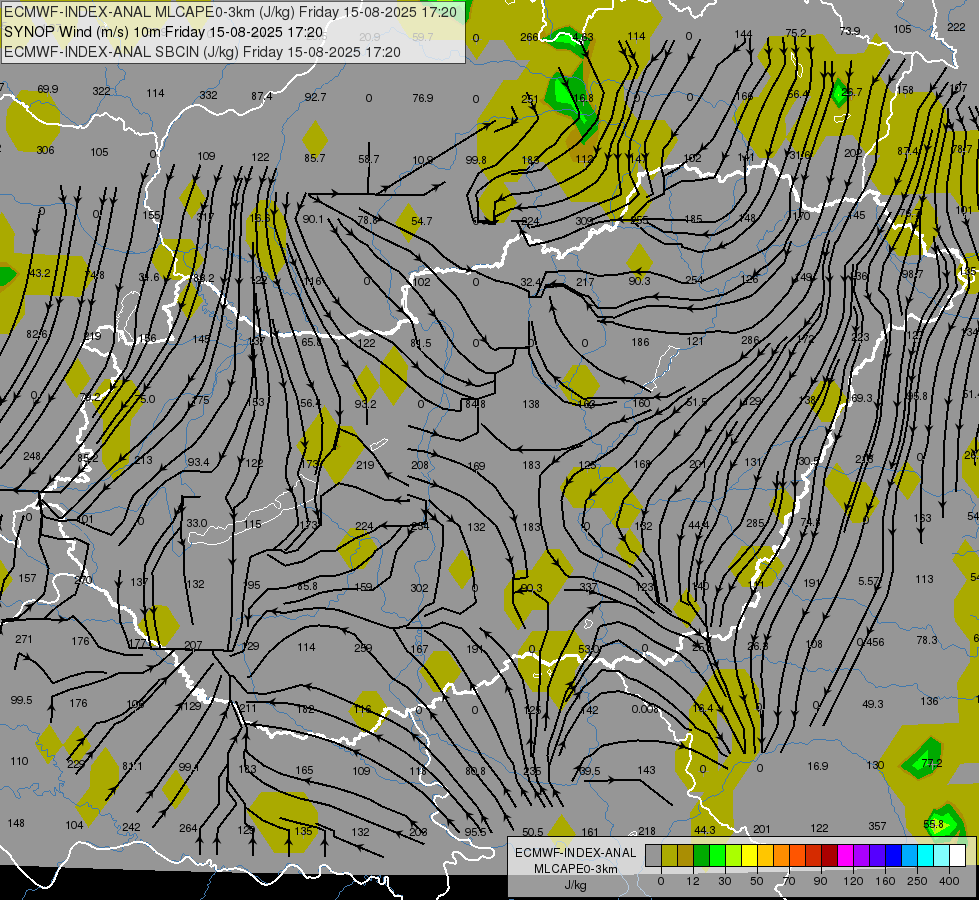Screen dimensions: 979x900
Task: Click the map value 44.3
Action: pos(704,830)
